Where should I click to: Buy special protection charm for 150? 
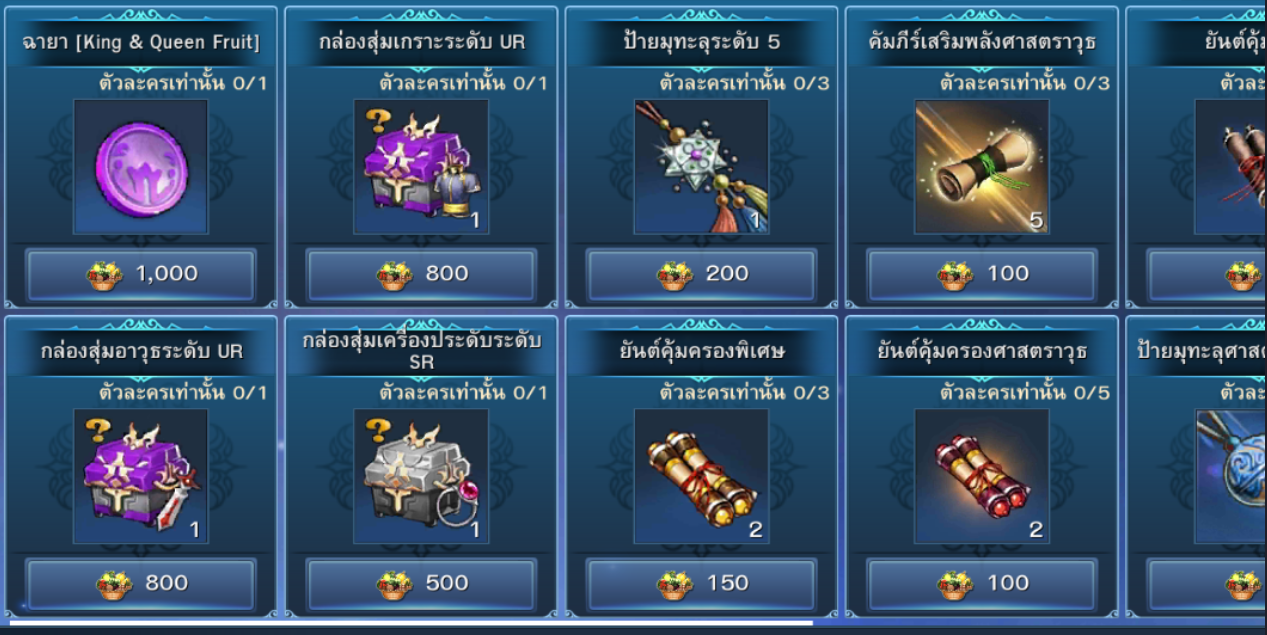tap(701, 584)
